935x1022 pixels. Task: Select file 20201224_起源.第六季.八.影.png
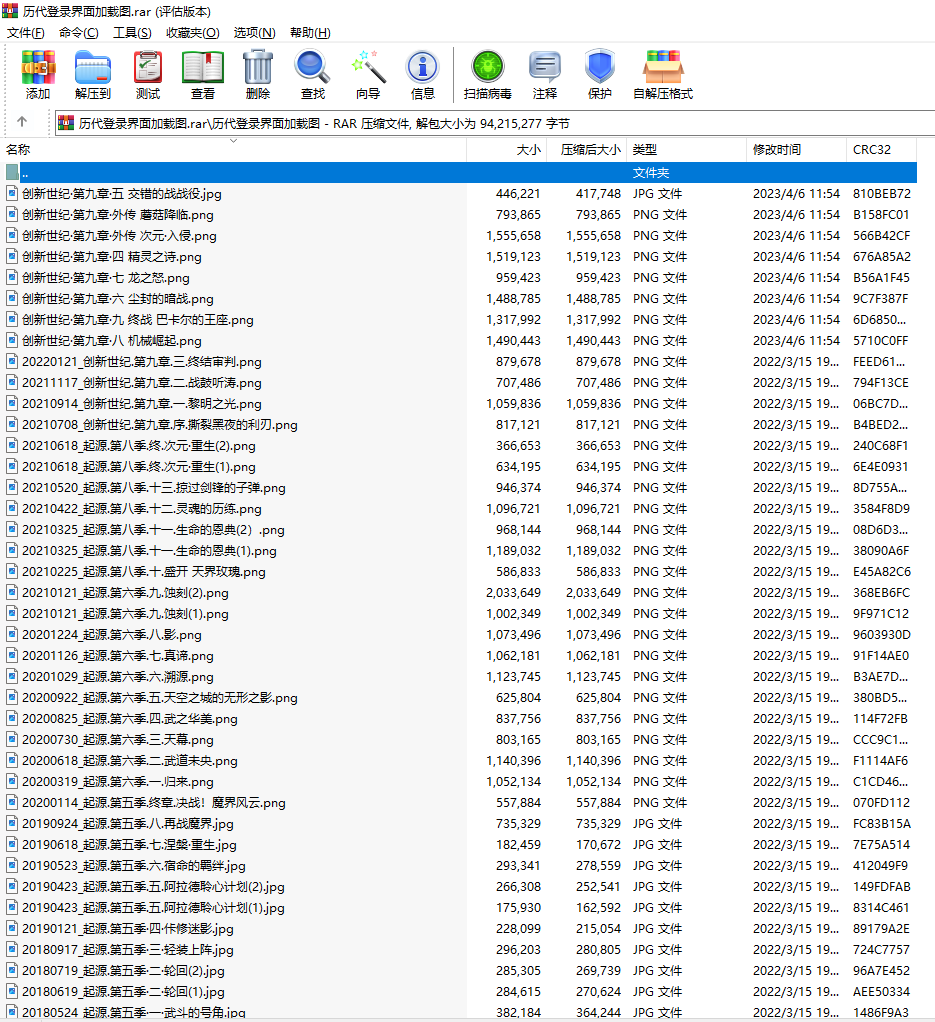[x=111, y=635]
